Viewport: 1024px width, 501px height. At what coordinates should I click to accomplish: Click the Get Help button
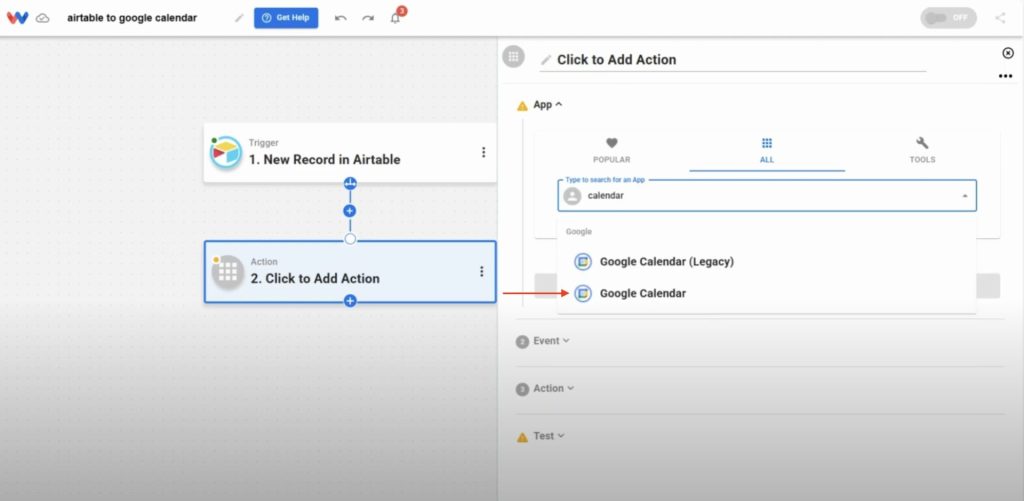tap(286, 18)
